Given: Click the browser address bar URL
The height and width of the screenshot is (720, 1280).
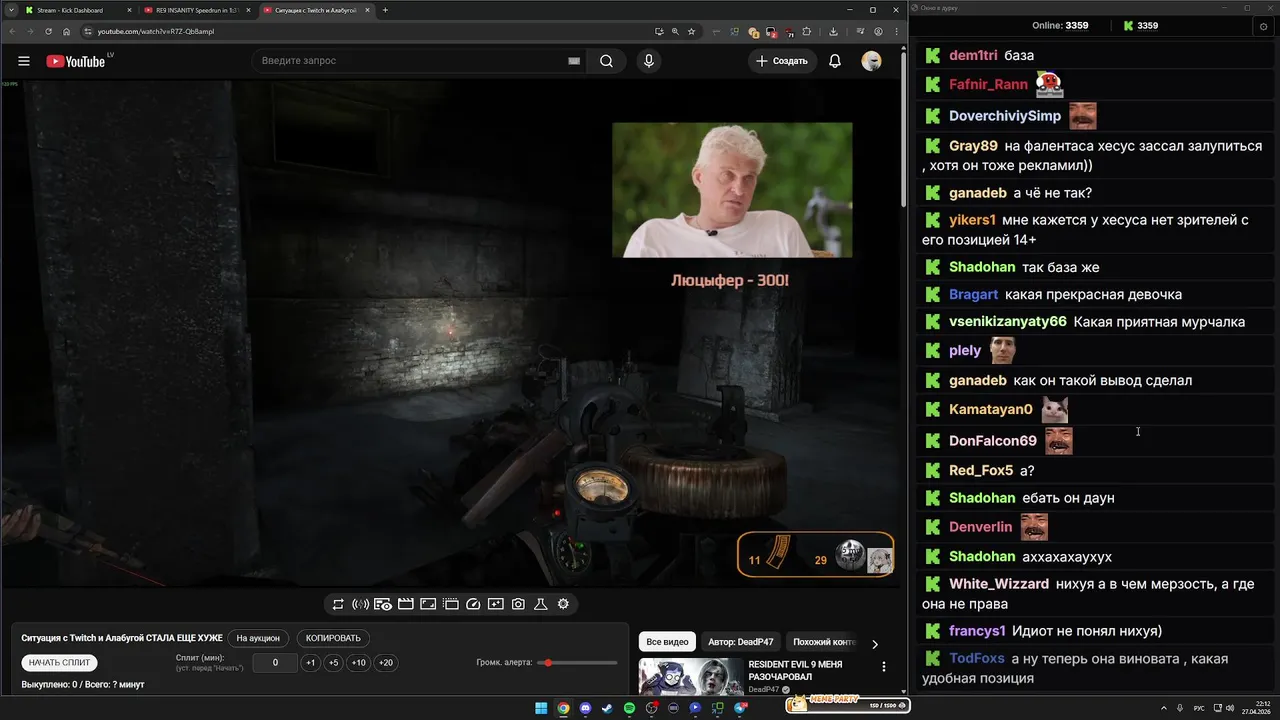Looking at the screenshot, I should pos(155,31).
